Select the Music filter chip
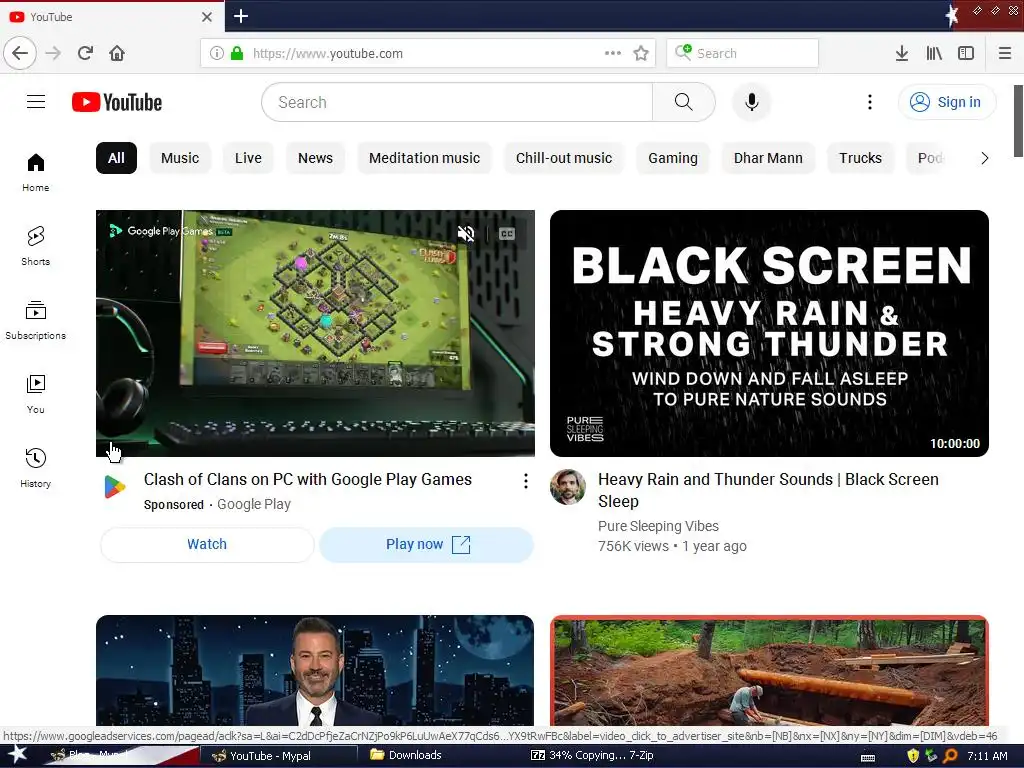 click(x=180, y=158)
